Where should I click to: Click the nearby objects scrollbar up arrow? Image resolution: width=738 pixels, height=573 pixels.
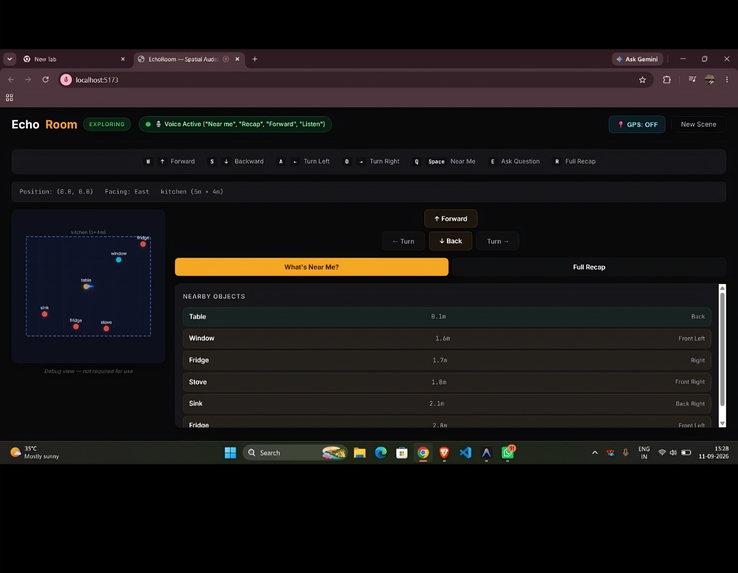(722, 288)
